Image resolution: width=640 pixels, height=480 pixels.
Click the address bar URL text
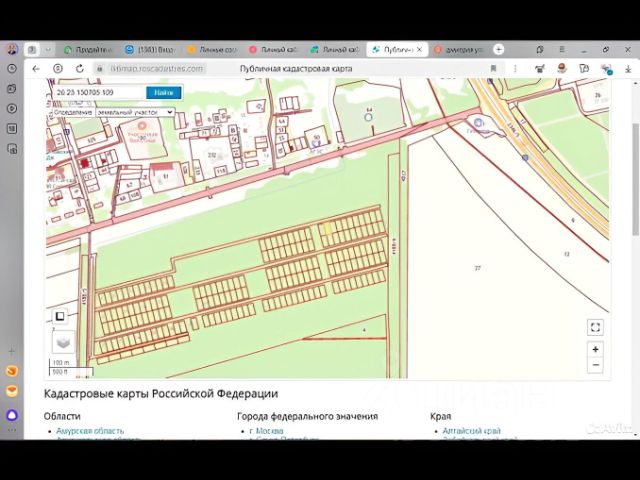click(x=157, y=69)
